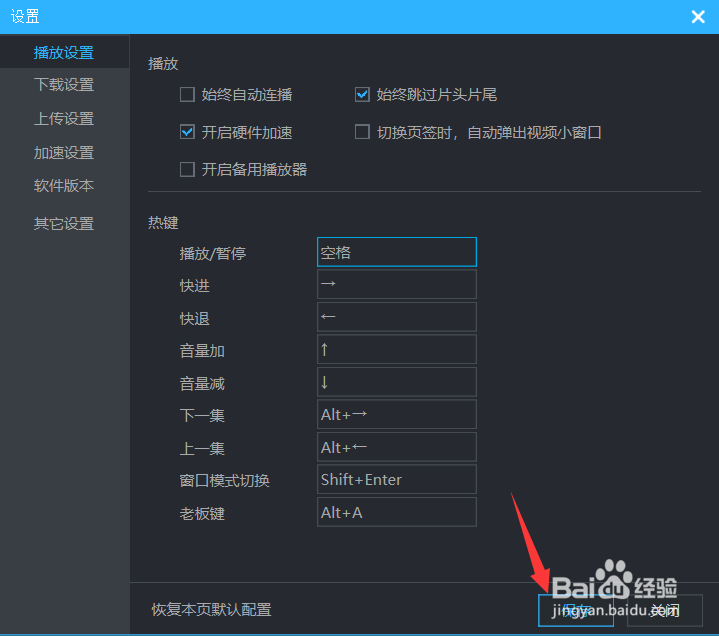The width and height of the screenshot is (719, 636).
Task: Edit the 下一集 hotkey field
Action: point(397,415)
